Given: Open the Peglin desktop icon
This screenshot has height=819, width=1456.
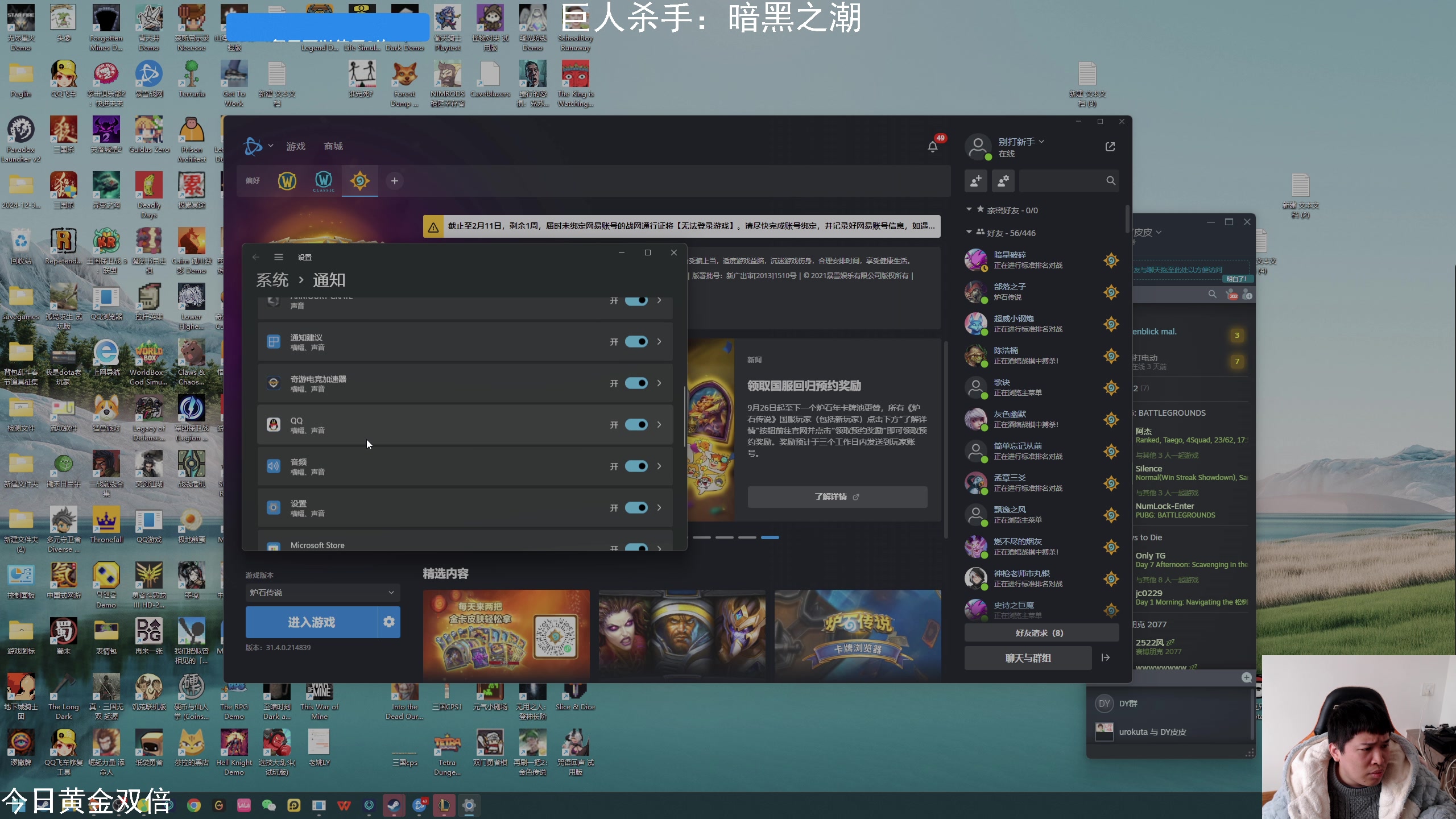Looking at the screenshot, I should pyautogui.click(x=21, y=78).
